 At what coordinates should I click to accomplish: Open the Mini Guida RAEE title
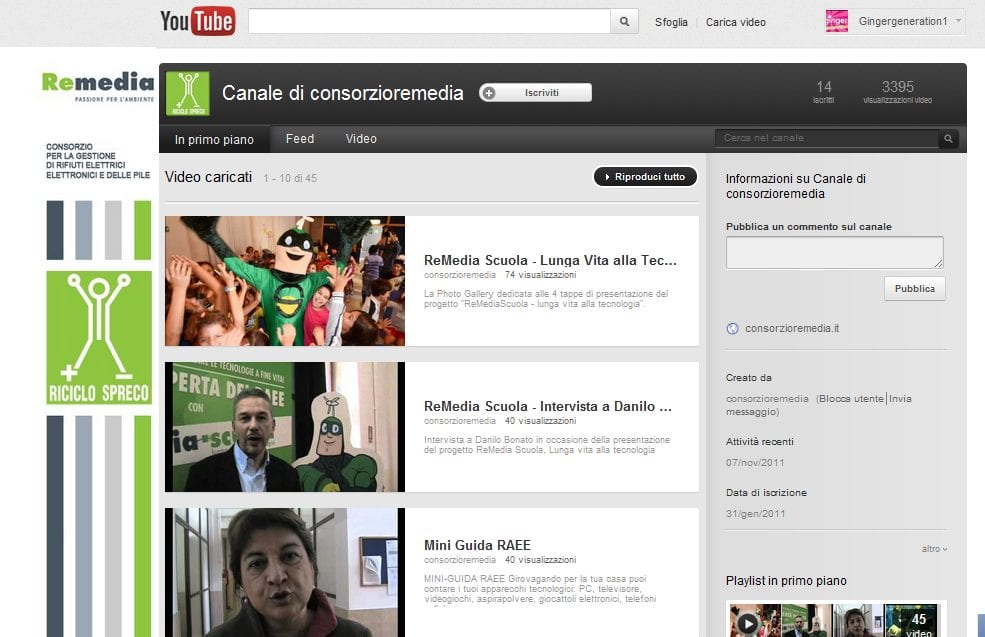[x=477, y=545]
